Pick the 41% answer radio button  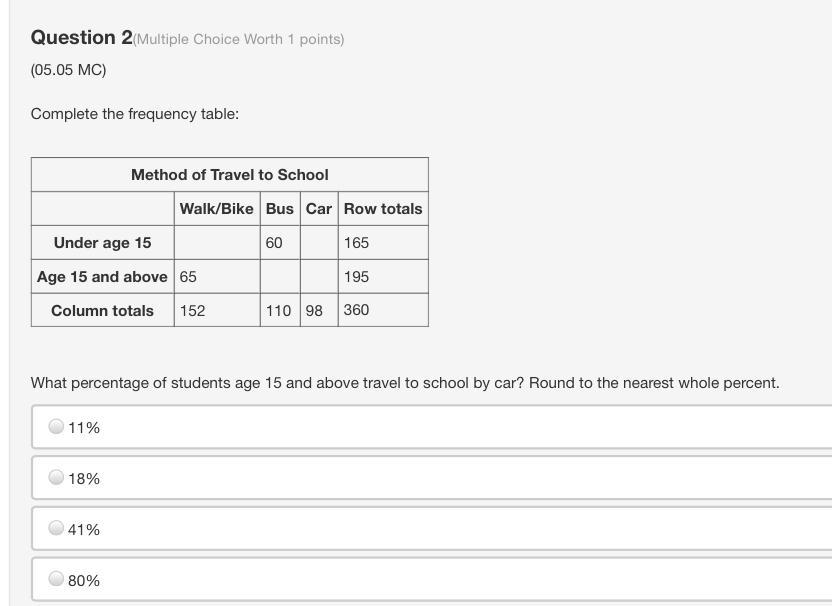coord(56,529)
